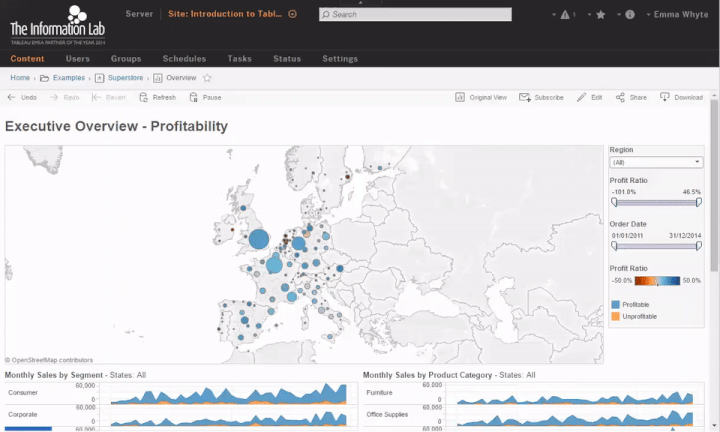720x432 pixels.
Task: Navigate to Examples breadcrumb link
Action: (69, 78)
